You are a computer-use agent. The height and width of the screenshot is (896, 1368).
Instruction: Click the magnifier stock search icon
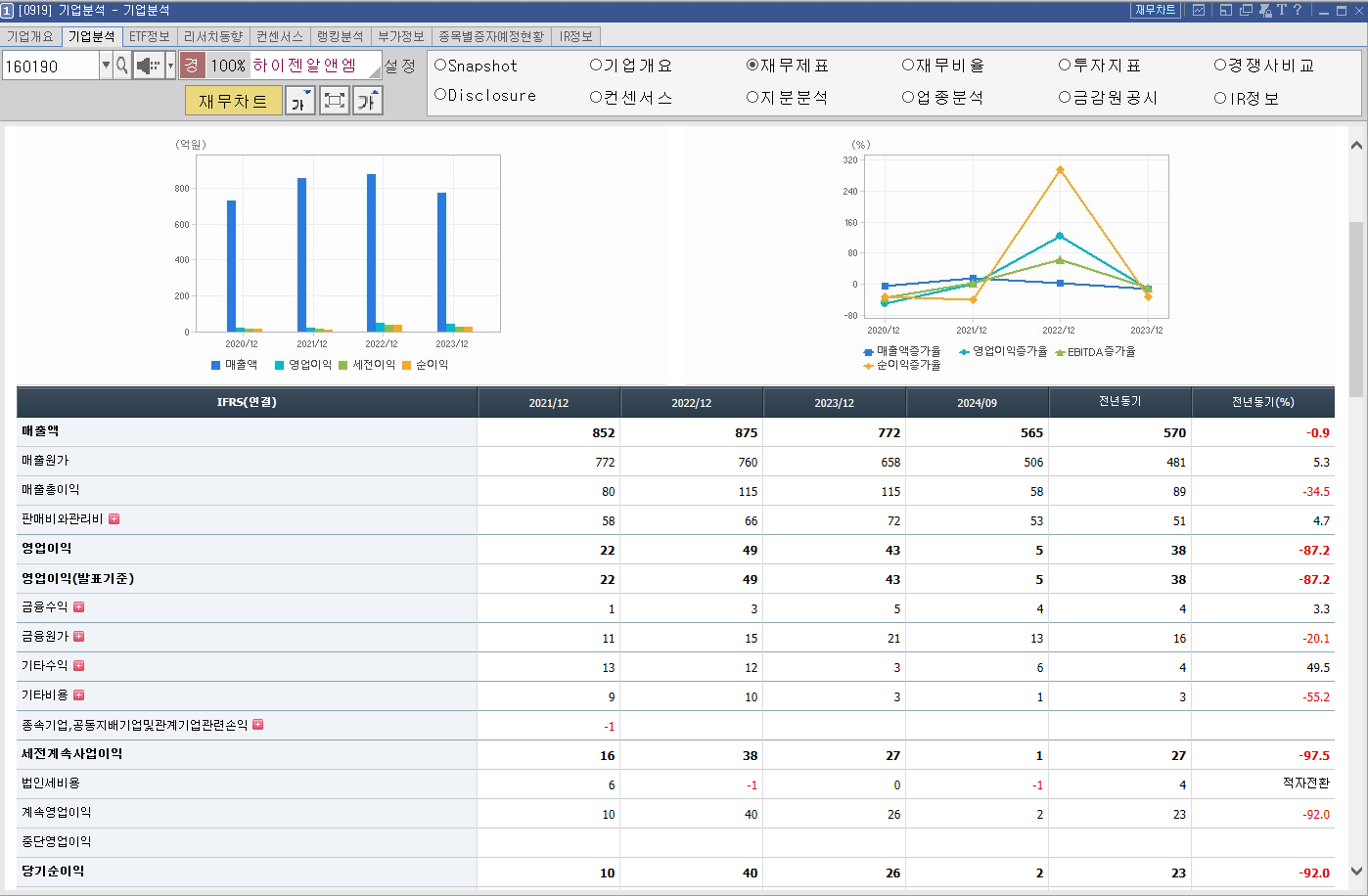point(122,66)
